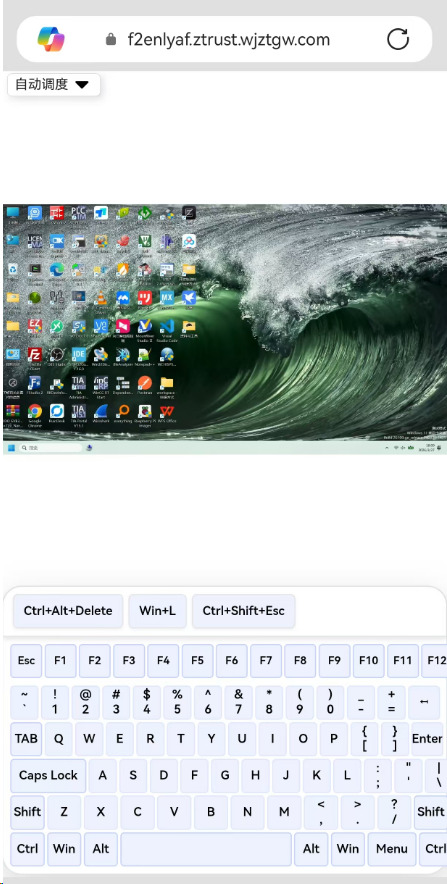Select the VLC media player cone icon
Image resolution: width=447 pixels, height=884 pixels.
coord(101,299)
